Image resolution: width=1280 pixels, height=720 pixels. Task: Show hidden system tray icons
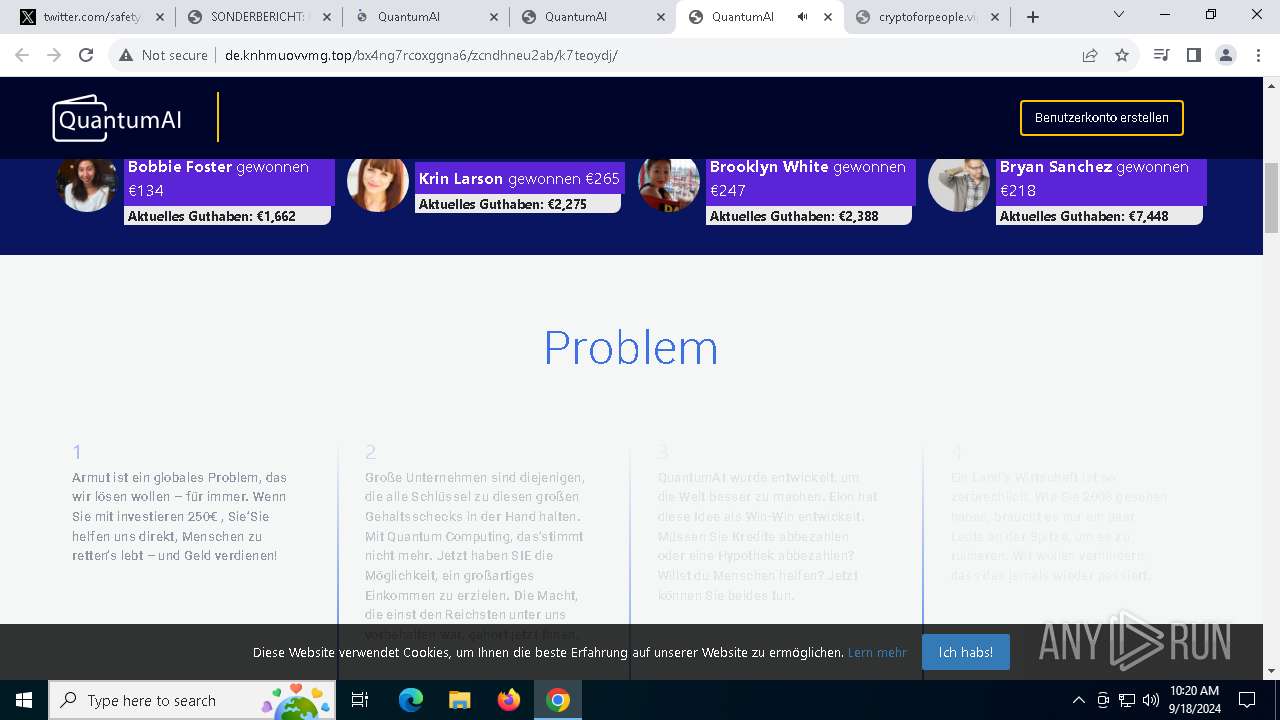pos(1078,700)
